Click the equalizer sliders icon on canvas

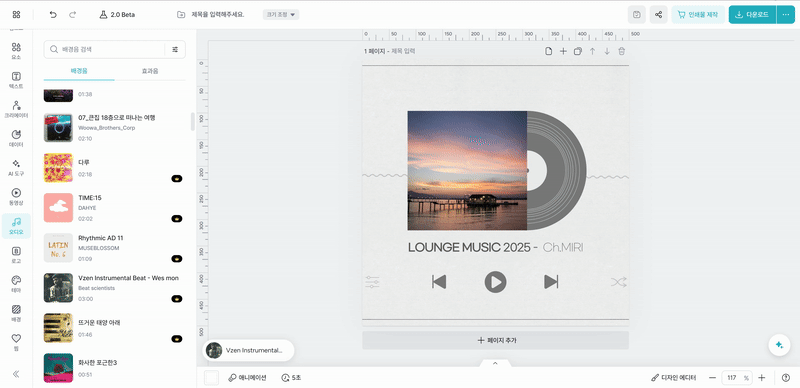[372, 282]
